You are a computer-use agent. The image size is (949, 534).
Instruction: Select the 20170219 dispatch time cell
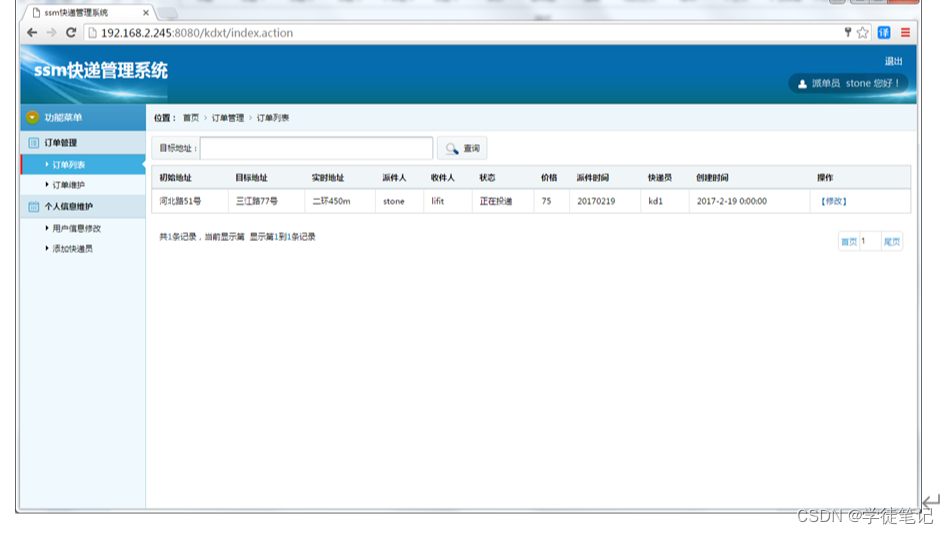[x=605, y=201]
